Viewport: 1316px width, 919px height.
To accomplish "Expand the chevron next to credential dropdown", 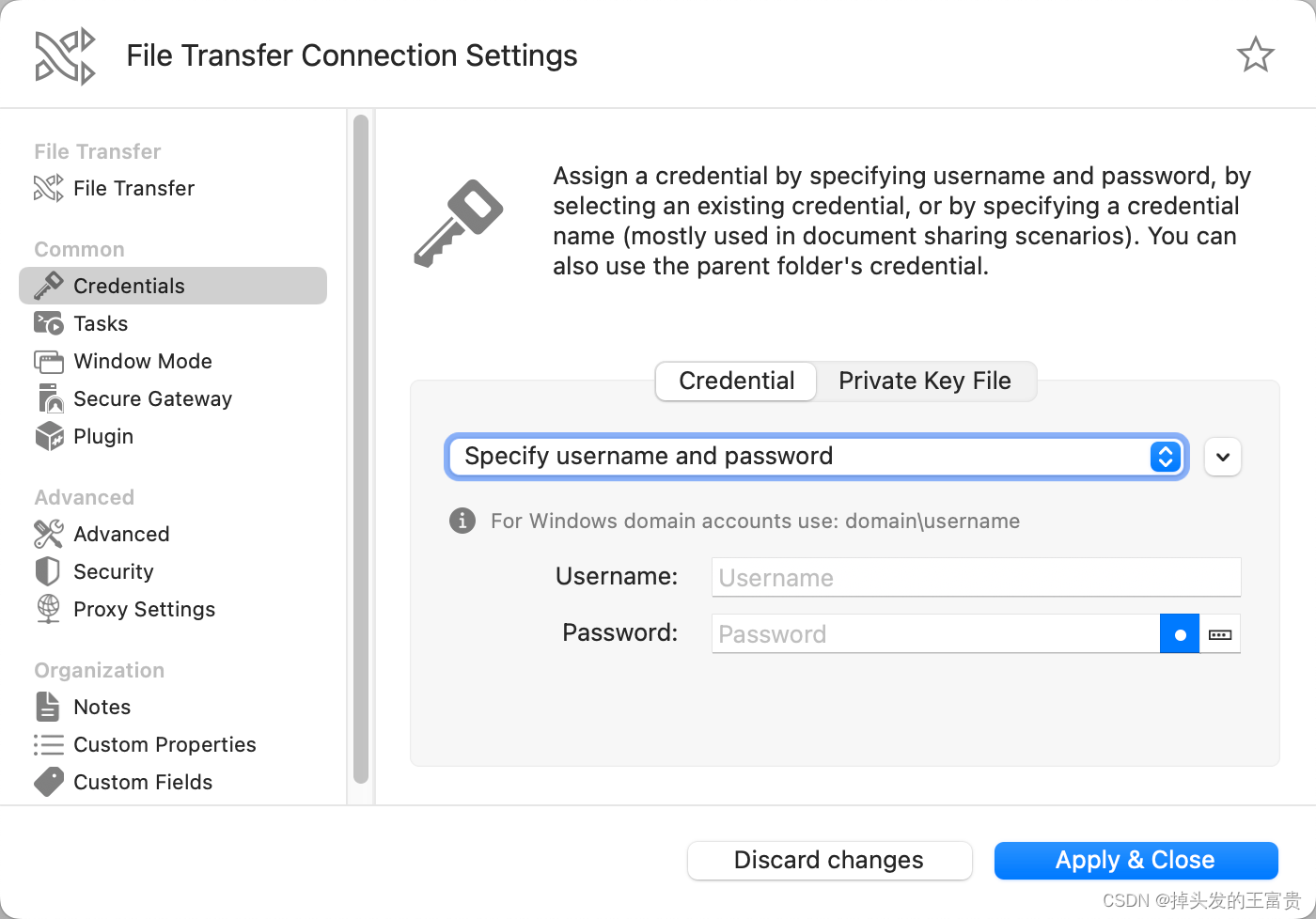I will coord(1222,457).
